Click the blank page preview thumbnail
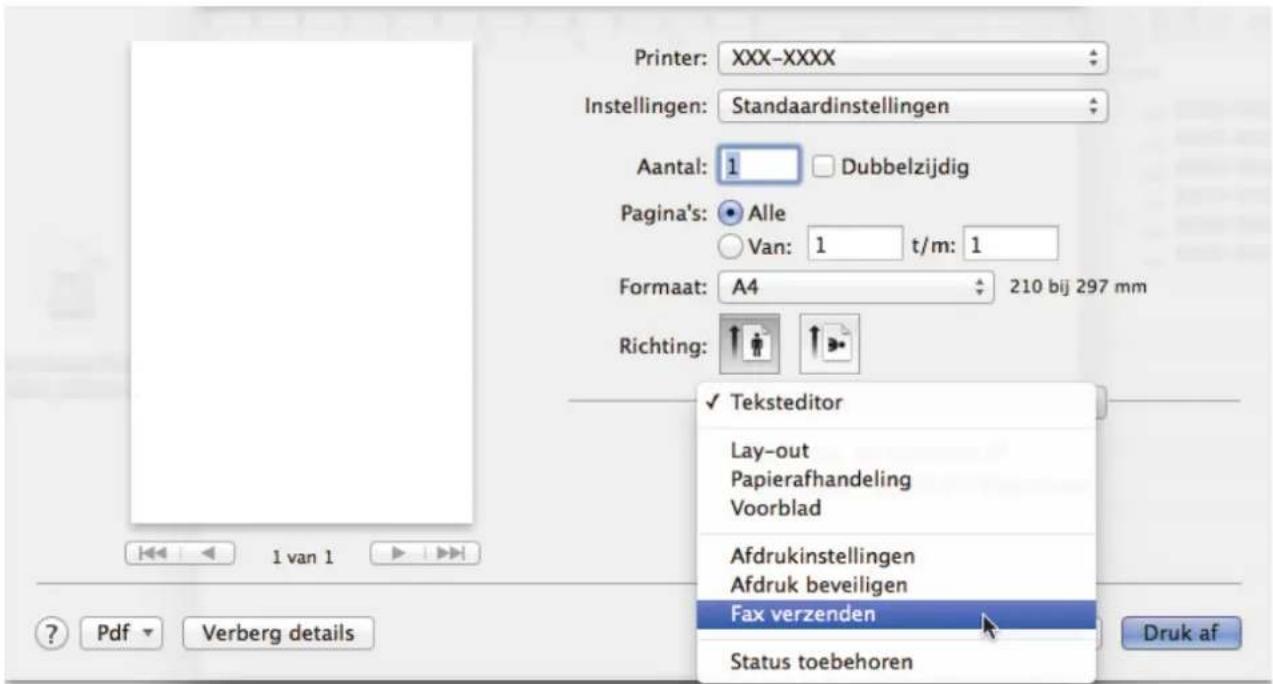 click(302, 284)
